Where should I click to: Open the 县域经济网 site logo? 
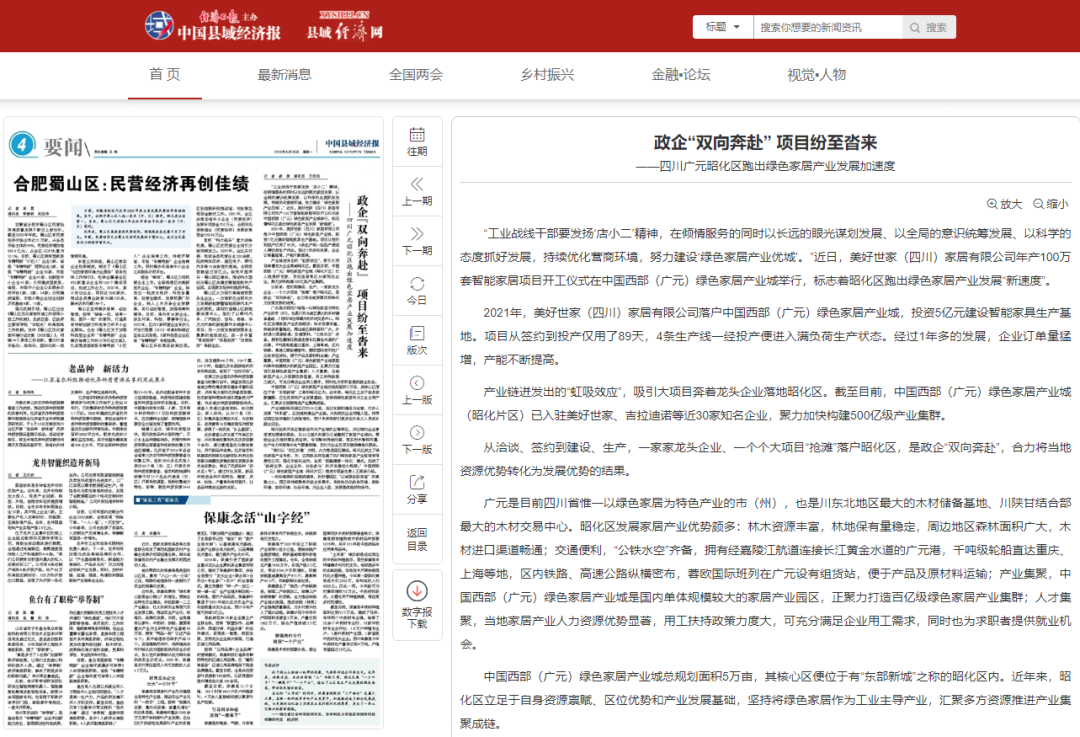click(344, 26)
